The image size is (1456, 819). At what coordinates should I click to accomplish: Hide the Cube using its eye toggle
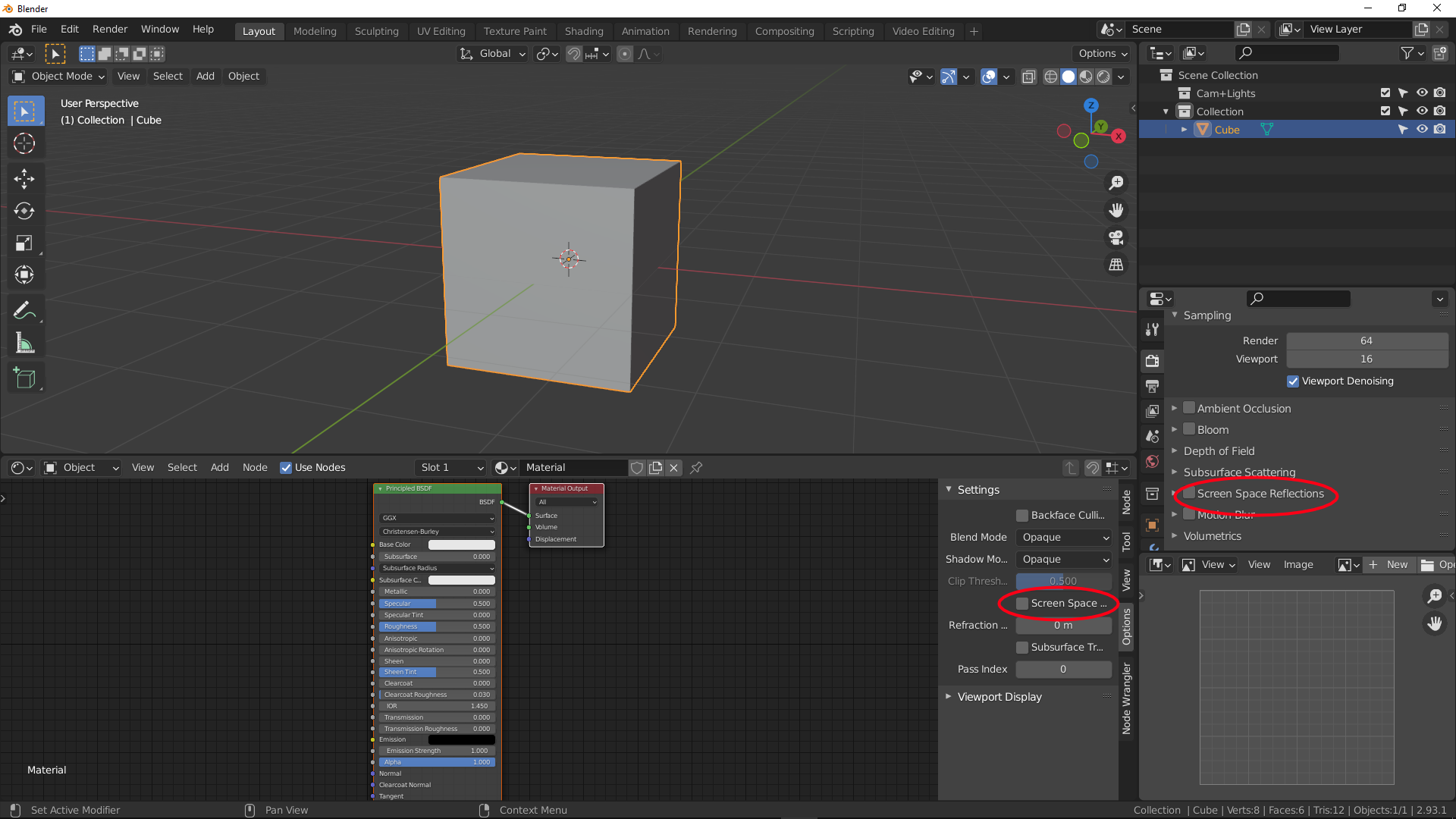[1422, 129]
